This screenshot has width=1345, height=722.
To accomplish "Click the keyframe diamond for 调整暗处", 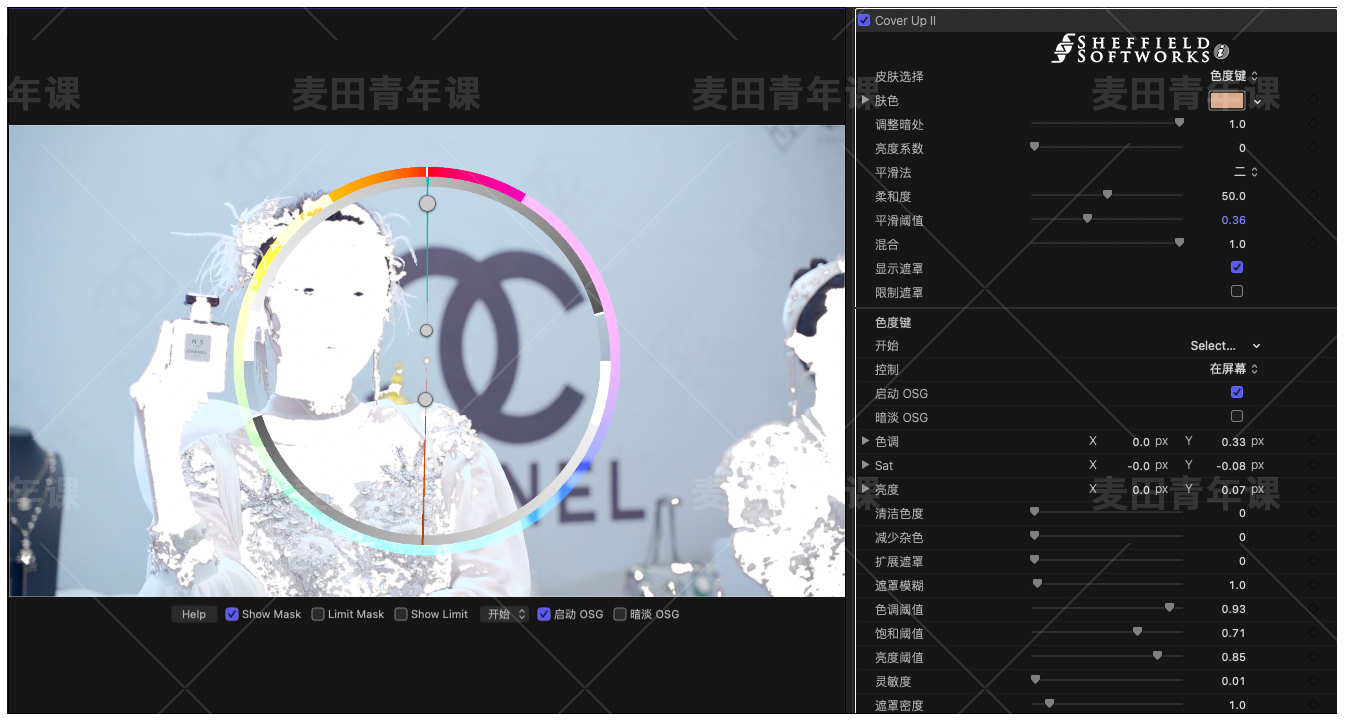I will [x=1313, y=124].
